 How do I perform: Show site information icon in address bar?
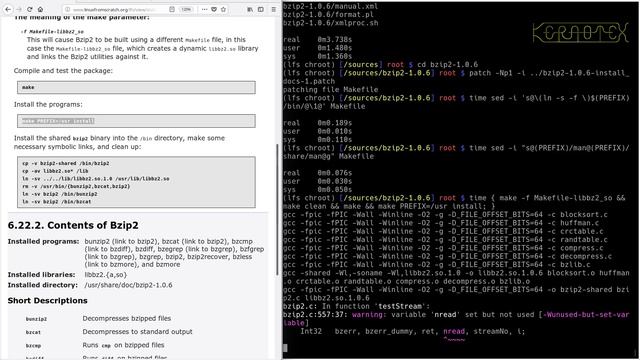pos(68,9)
